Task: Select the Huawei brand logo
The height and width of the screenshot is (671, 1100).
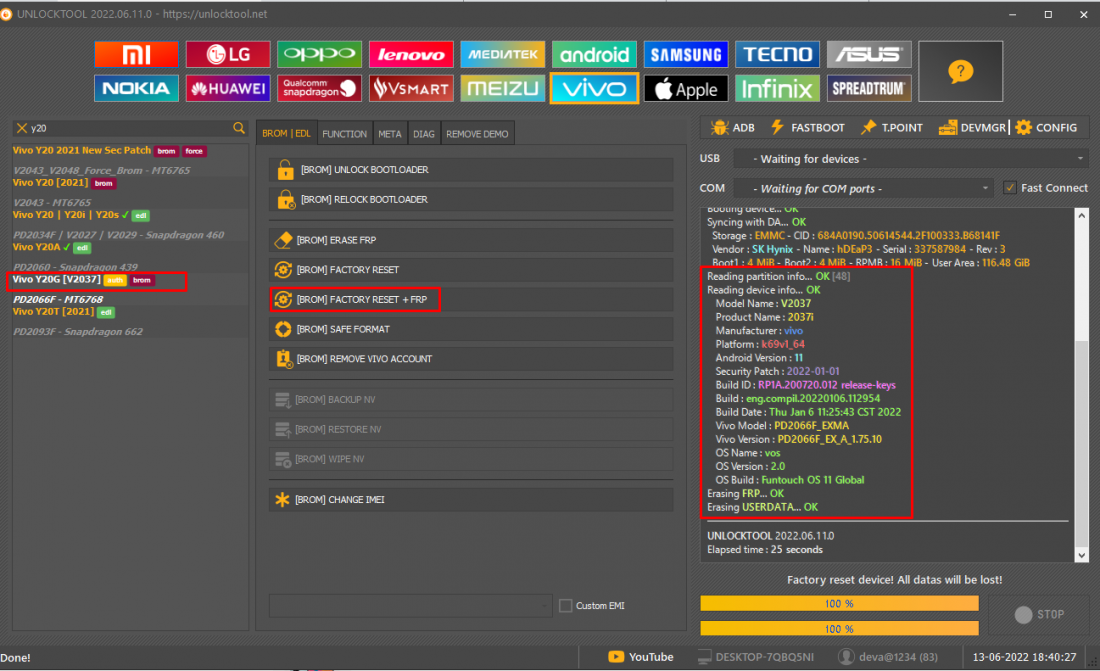Action: [x=228, y=88]
